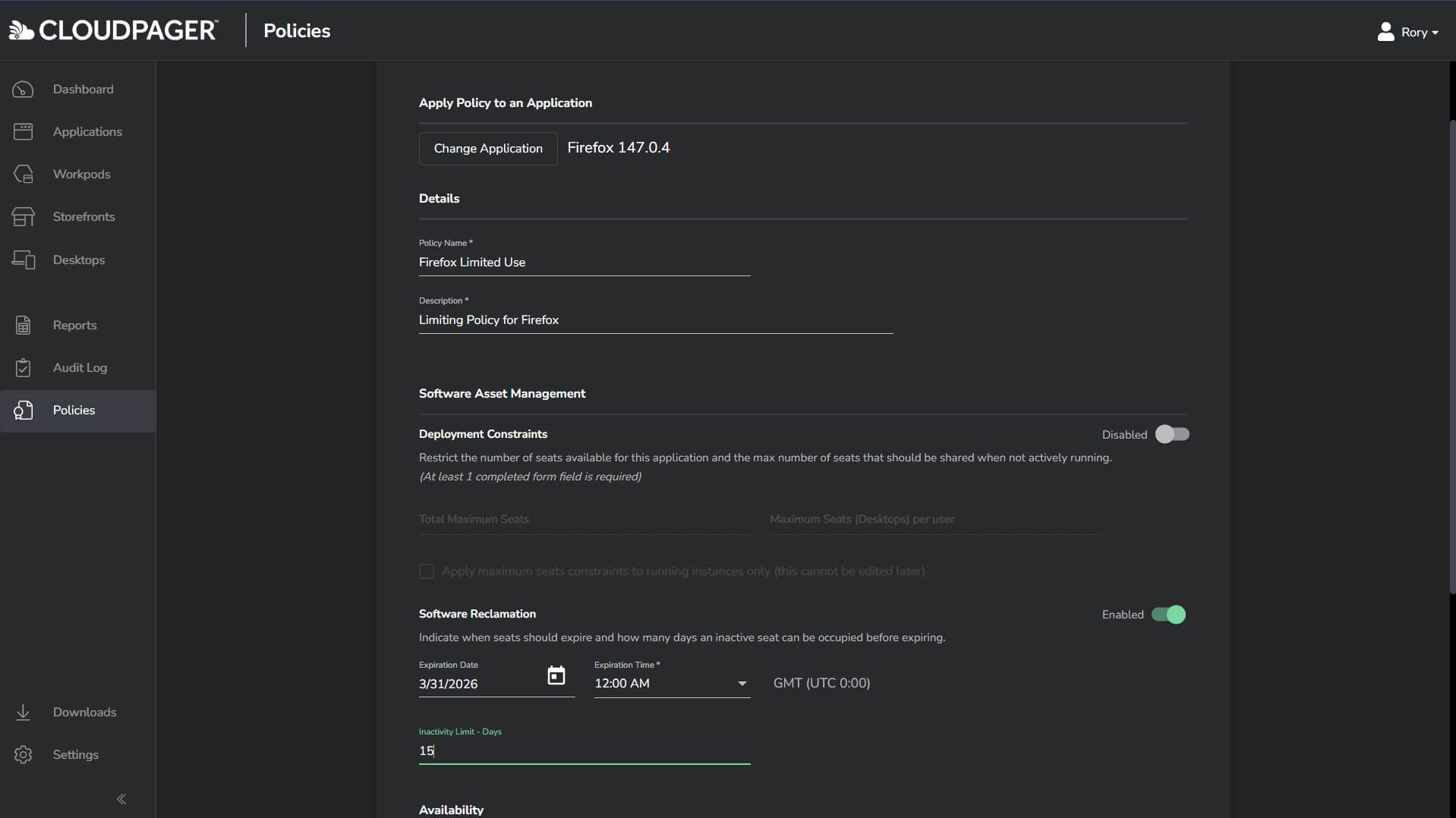Open the Expiration Date calendar picker
The image size is (1456, 818).
point(556,675)
